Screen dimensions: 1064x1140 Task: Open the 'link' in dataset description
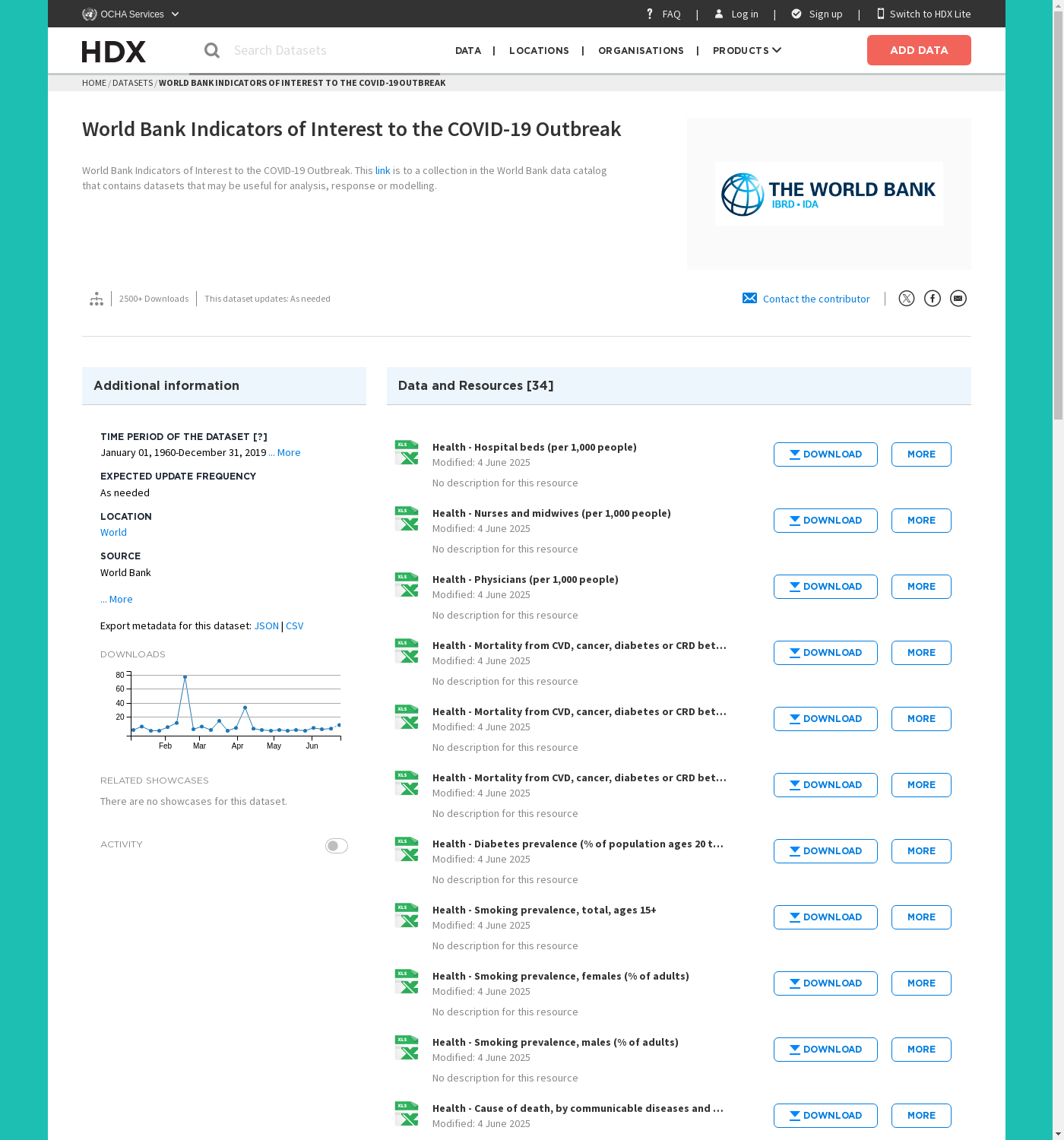click(382, 170)
